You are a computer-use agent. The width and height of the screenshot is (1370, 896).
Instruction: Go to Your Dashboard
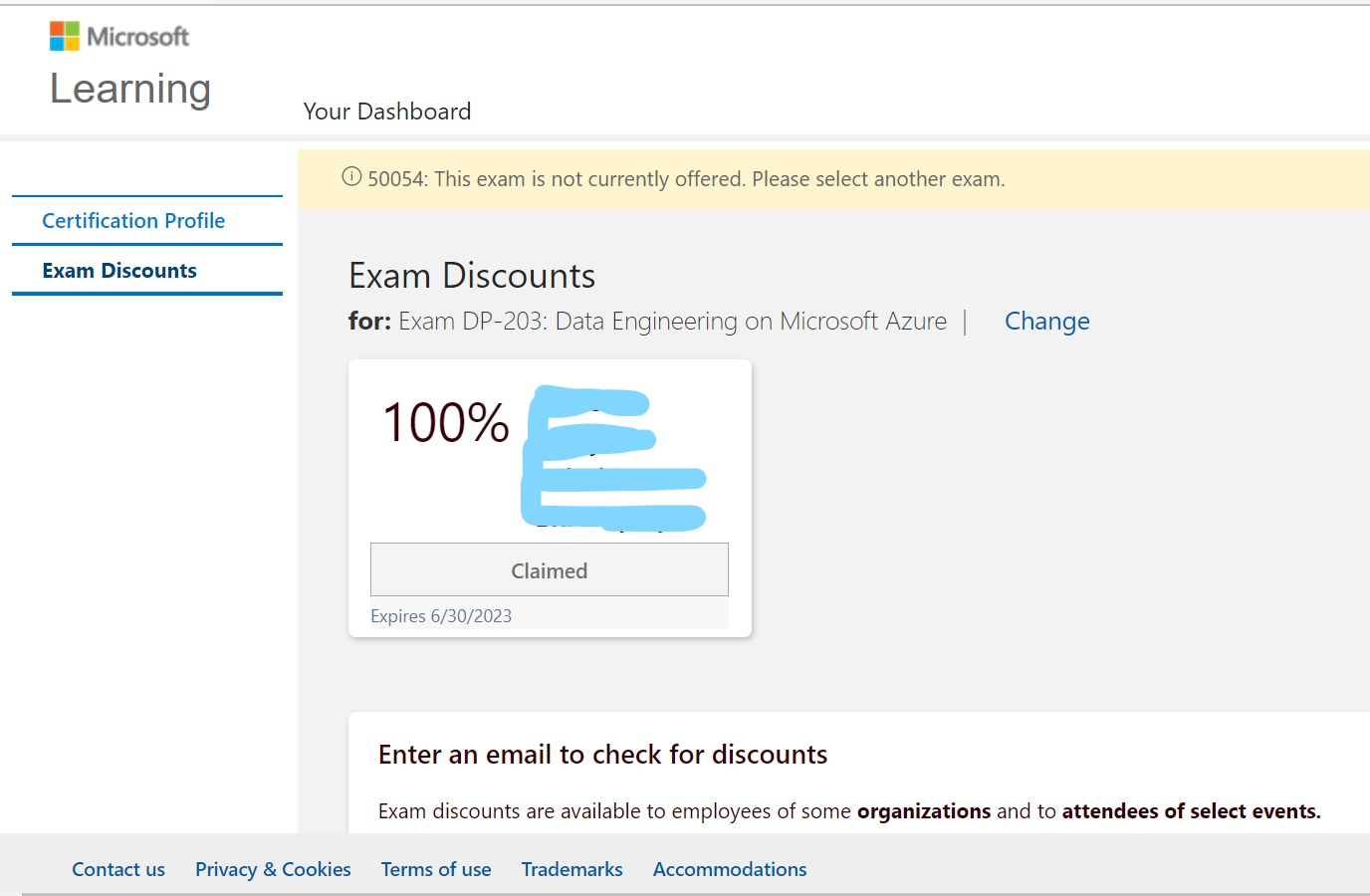pos(387,112)
